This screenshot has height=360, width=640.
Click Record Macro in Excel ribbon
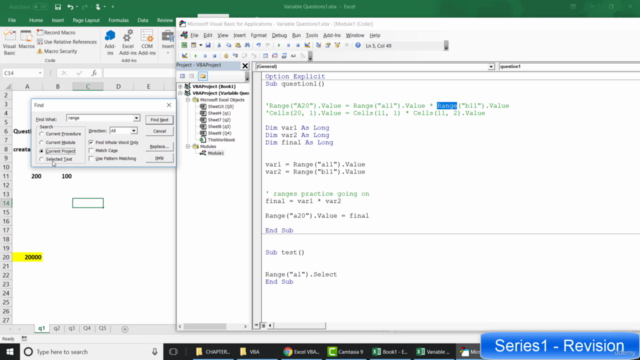pyautogui.click(x=56, y=32)
